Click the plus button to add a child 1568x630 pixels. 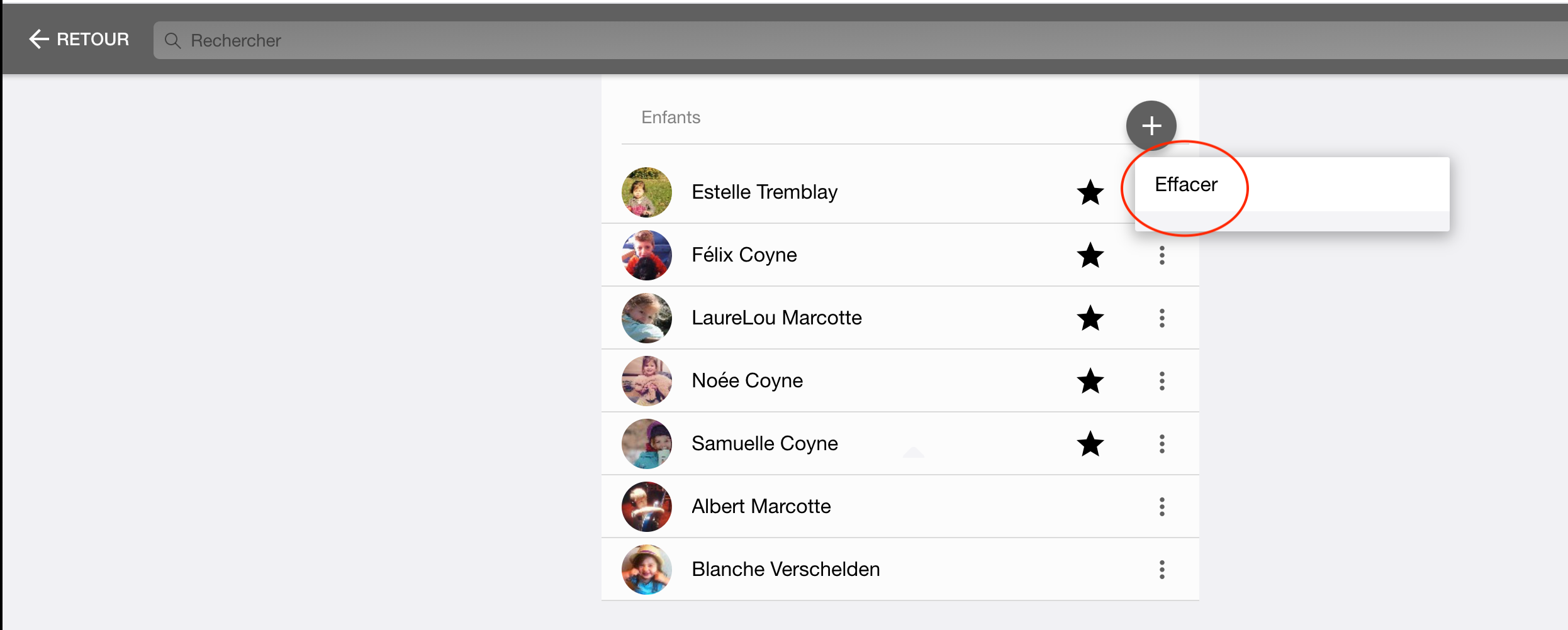coord(1151,126)
